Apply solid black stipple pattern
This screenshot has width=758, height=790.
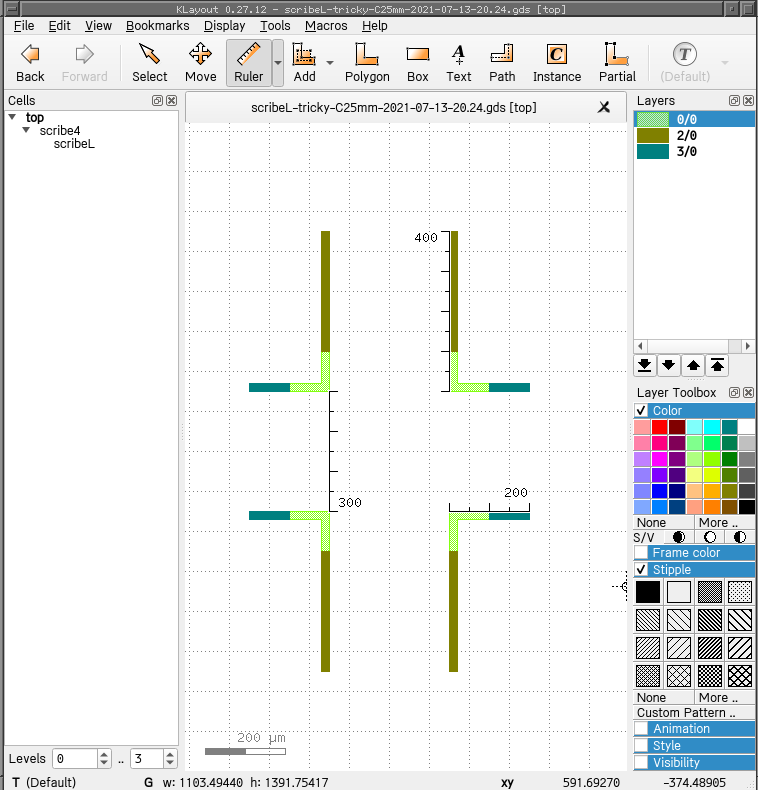pyautogui.click(x=648, y=591)
